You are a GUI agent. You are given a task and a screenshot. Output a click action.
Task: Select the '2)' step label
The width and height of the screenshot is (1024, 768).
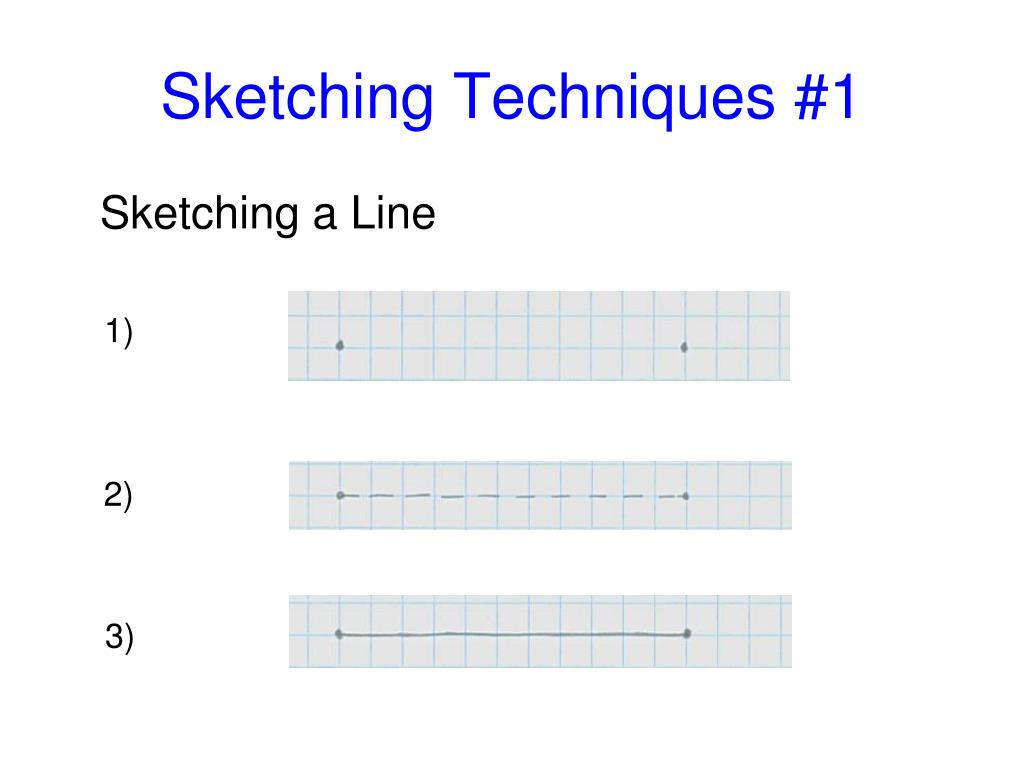(x=118, y=496)
